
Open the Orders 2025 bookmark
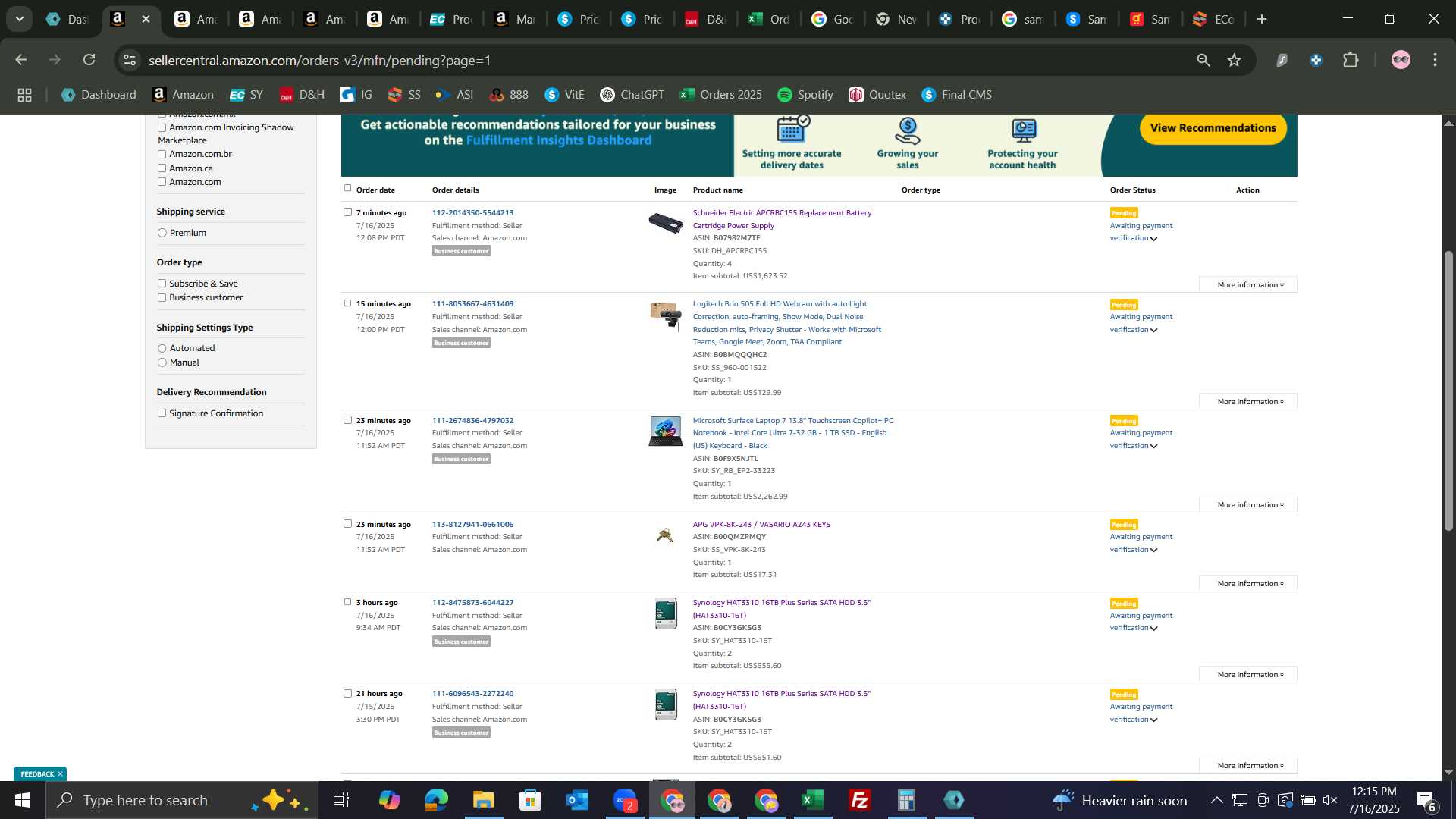click(720, 95)
